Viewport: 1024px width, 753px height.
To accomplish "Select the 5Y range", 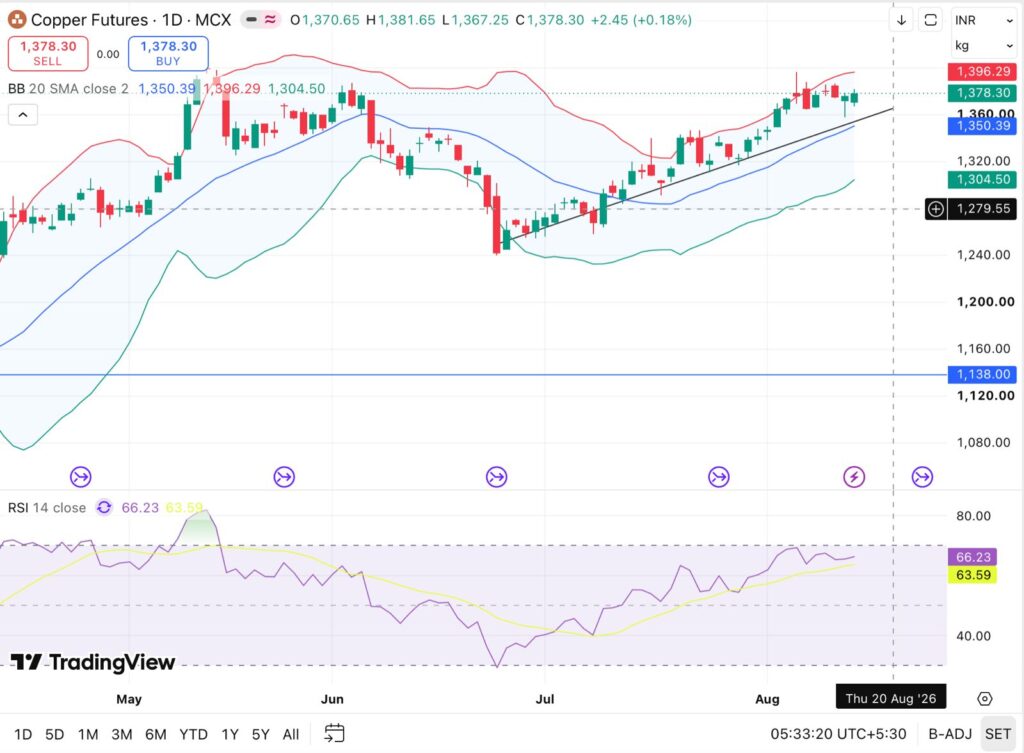I will [x=261, y=734].
